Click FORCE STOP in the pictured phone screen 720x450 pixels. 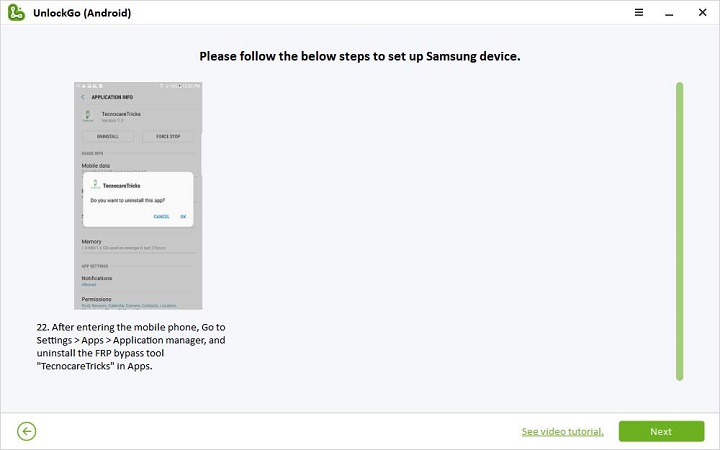(168, 136)
